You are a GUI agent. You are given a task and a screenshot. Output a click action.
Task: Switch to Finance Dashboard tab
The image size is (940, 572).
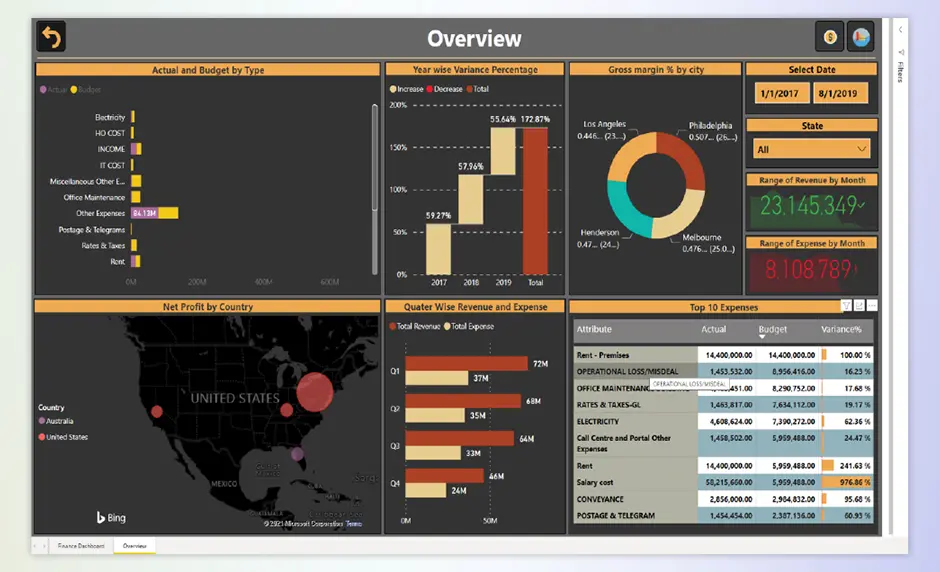point(81,546)
